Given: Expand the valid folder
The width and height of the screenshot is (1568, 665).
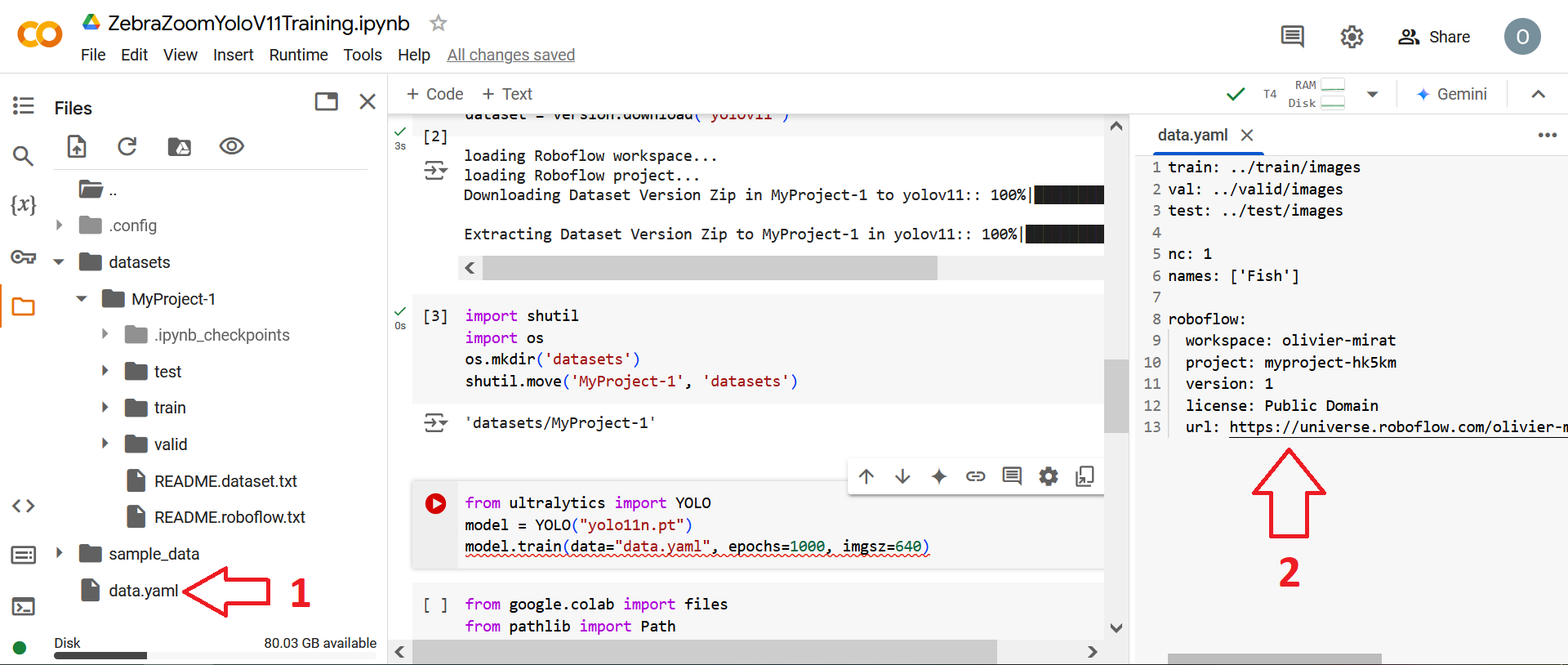Looking at the screenshot, I should pyautogui.click(x=105, y=444).
